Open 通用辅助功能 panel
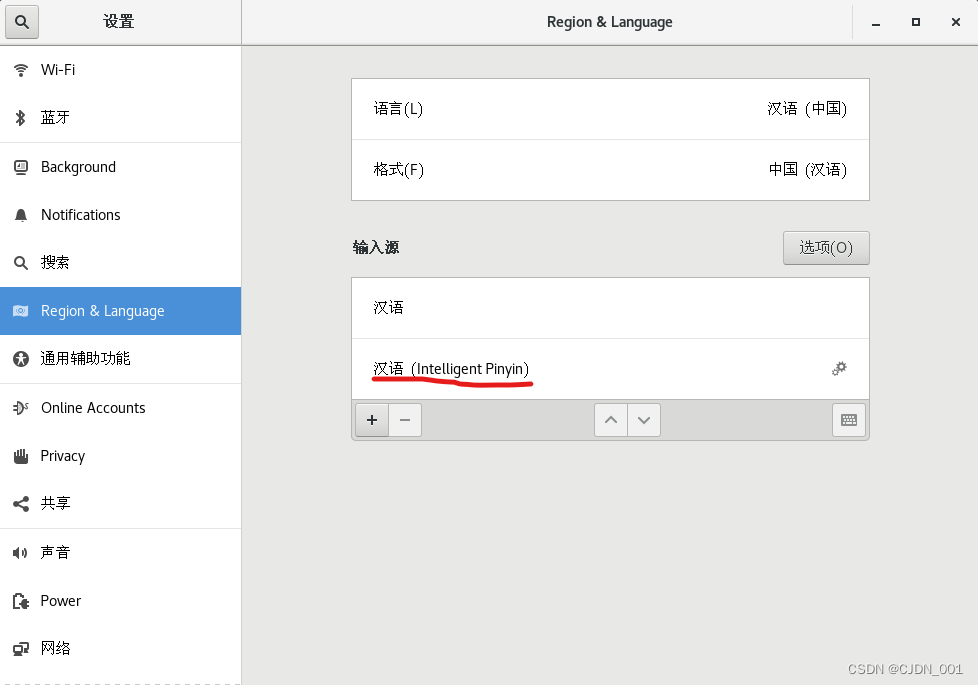 click(120, 359)
